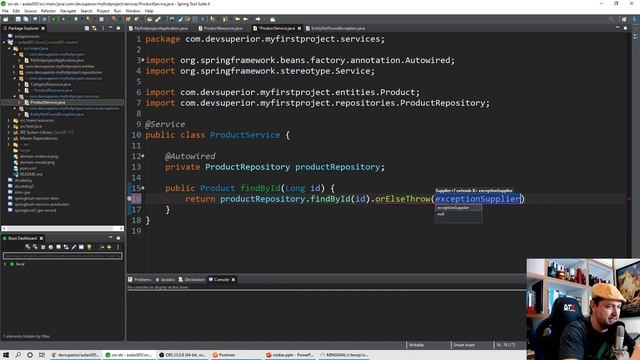The image size is (640, 360).
Task: Click the Save toolbar icon
Action: (18, 19)
